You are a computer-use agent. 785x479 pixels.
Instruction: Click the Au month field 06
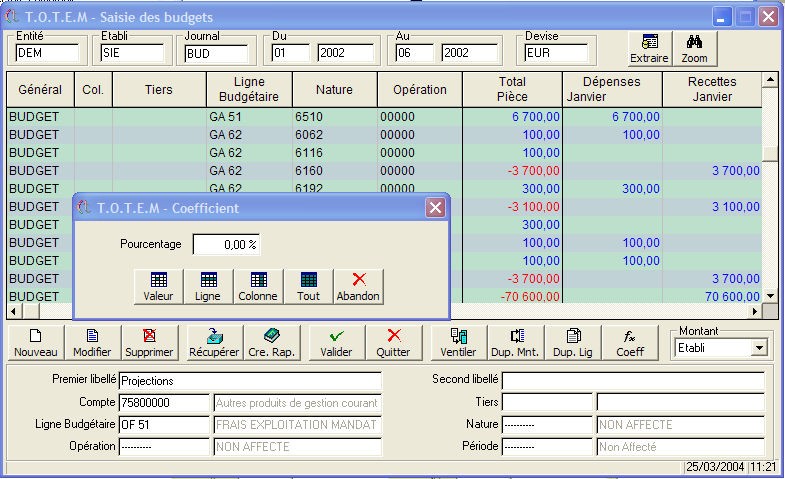pyautogui.click(x=415, y=53)
